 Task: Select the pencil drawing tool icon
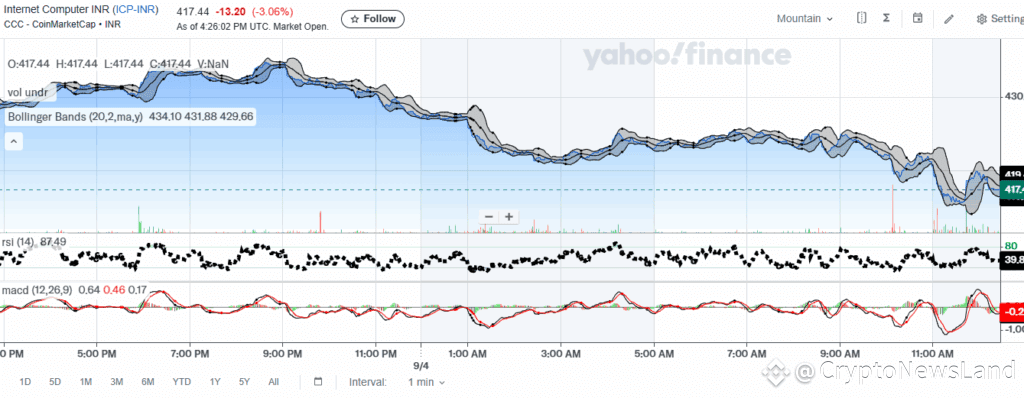coord(949,19)
